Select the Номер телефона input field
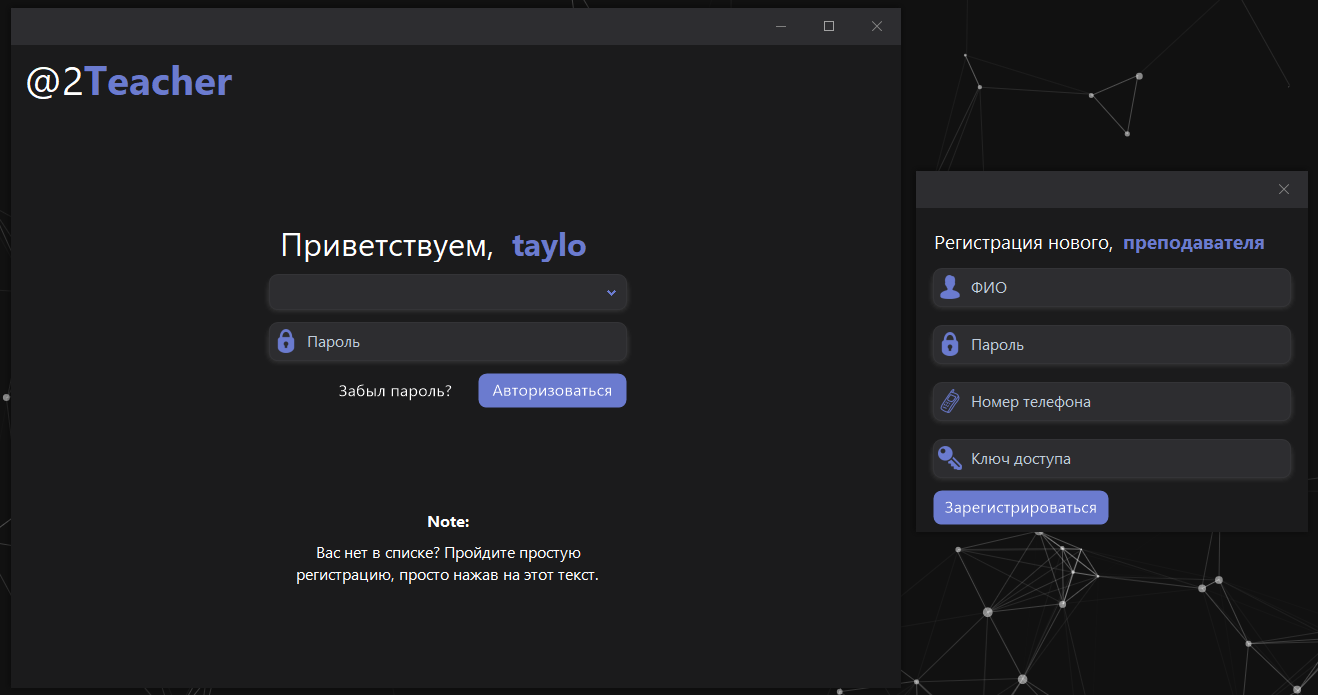 pyautogui.click(x=1125, y=402)
